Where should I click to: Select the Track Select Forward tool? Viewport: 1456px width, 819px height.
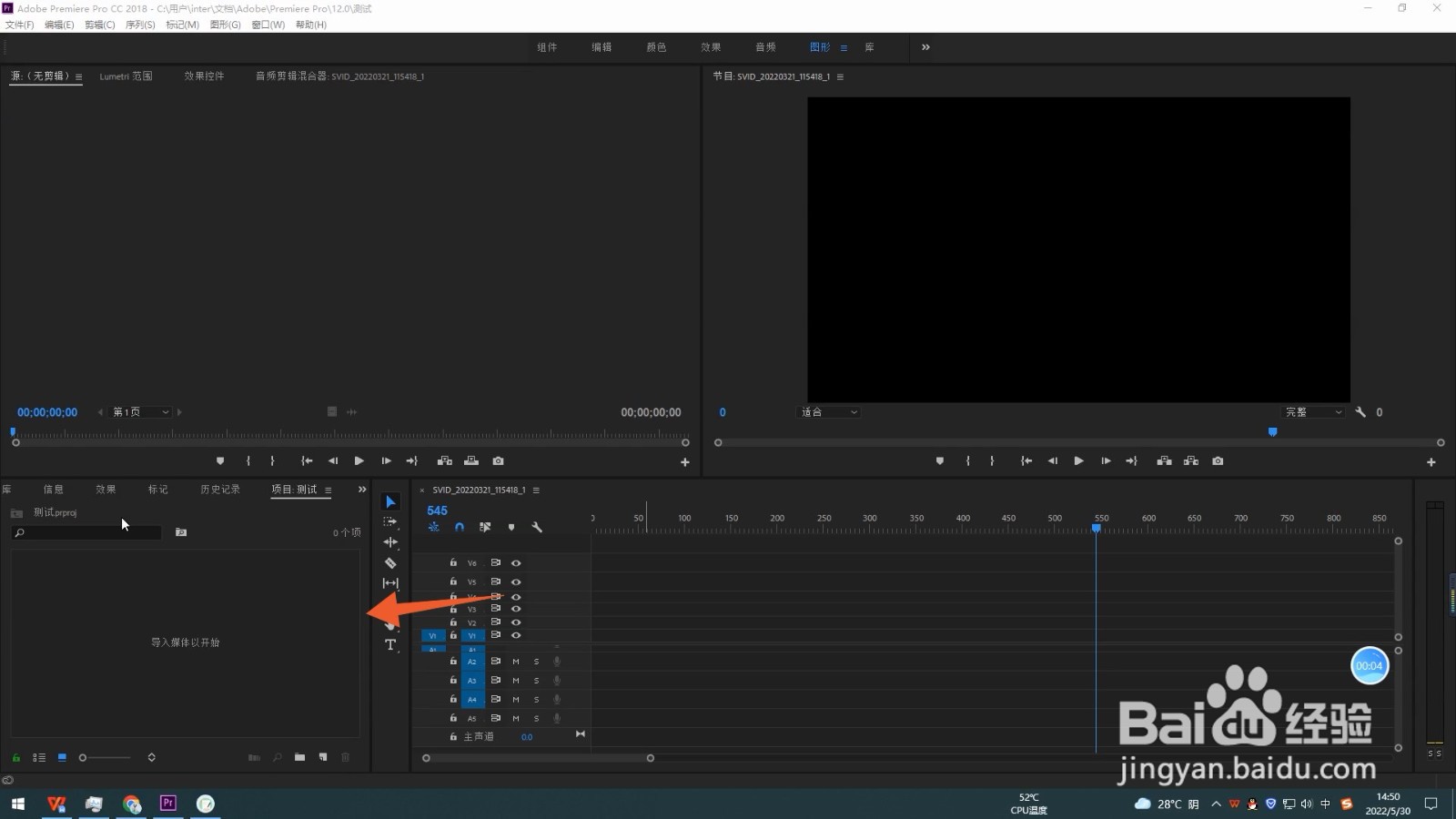click(x=390, y=522)
